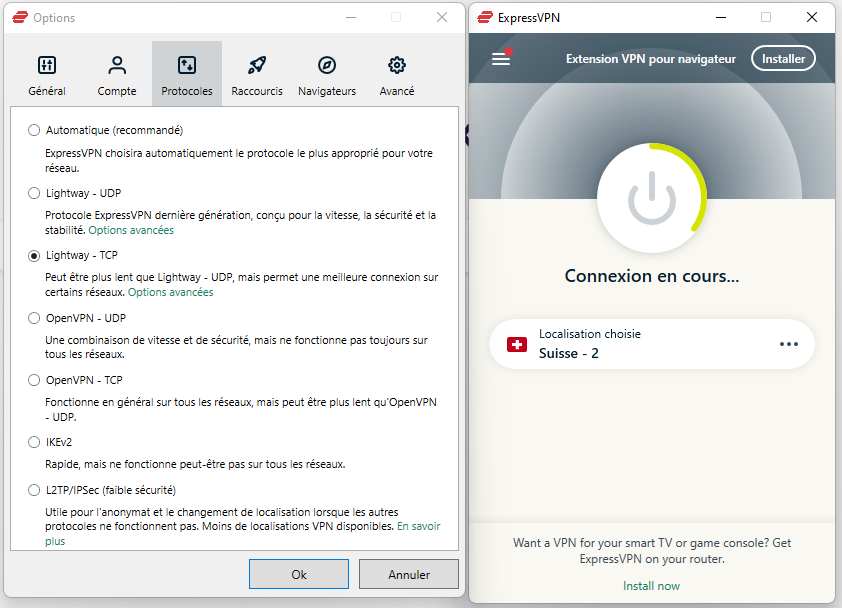This screenshot has width=842, height=608.
Task: Open Options avancées link under Lightway TCP
Action: (x=170, y=292)
